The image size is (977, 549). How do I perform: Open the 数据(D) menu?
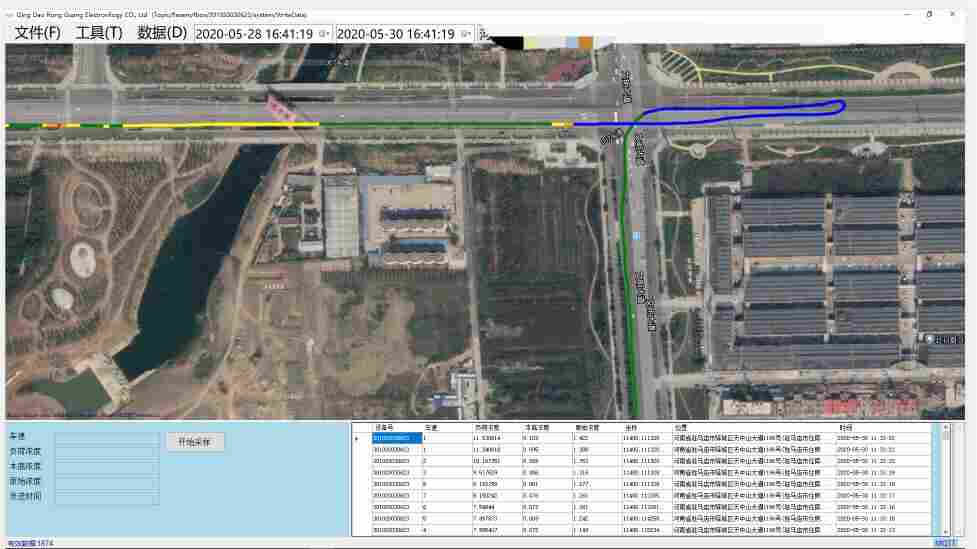click(x=162, y=33)
